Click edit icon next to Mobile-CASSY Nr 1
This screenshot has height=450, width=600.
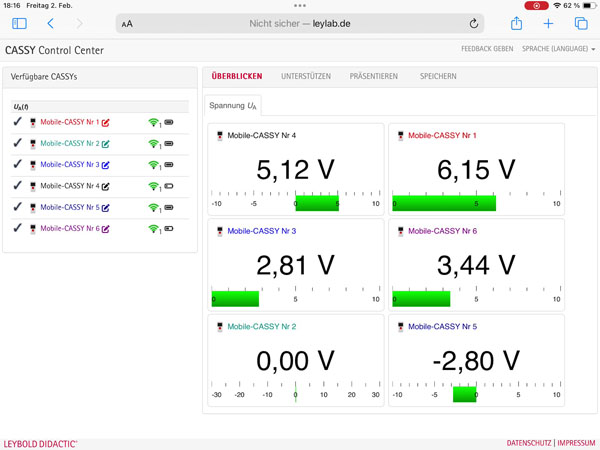pos(106,123)
